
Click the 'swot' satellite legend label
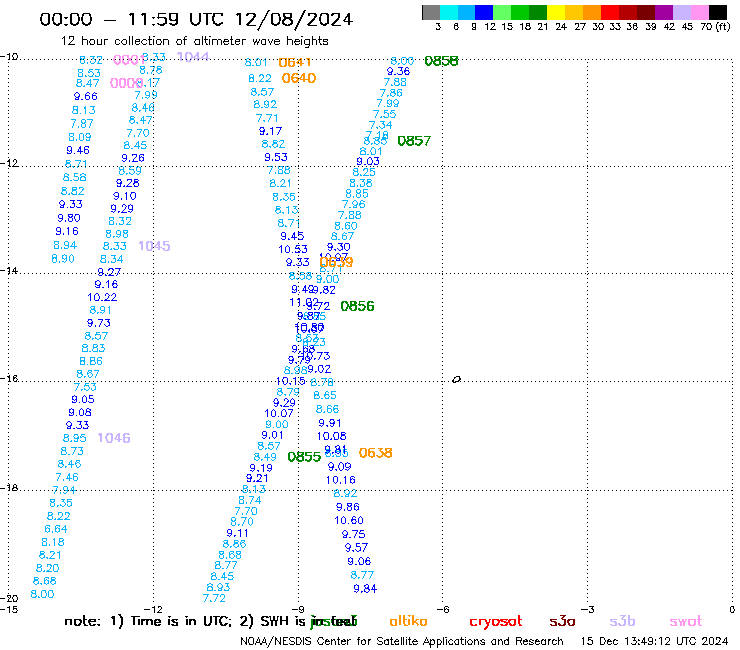tap(686, 622)
